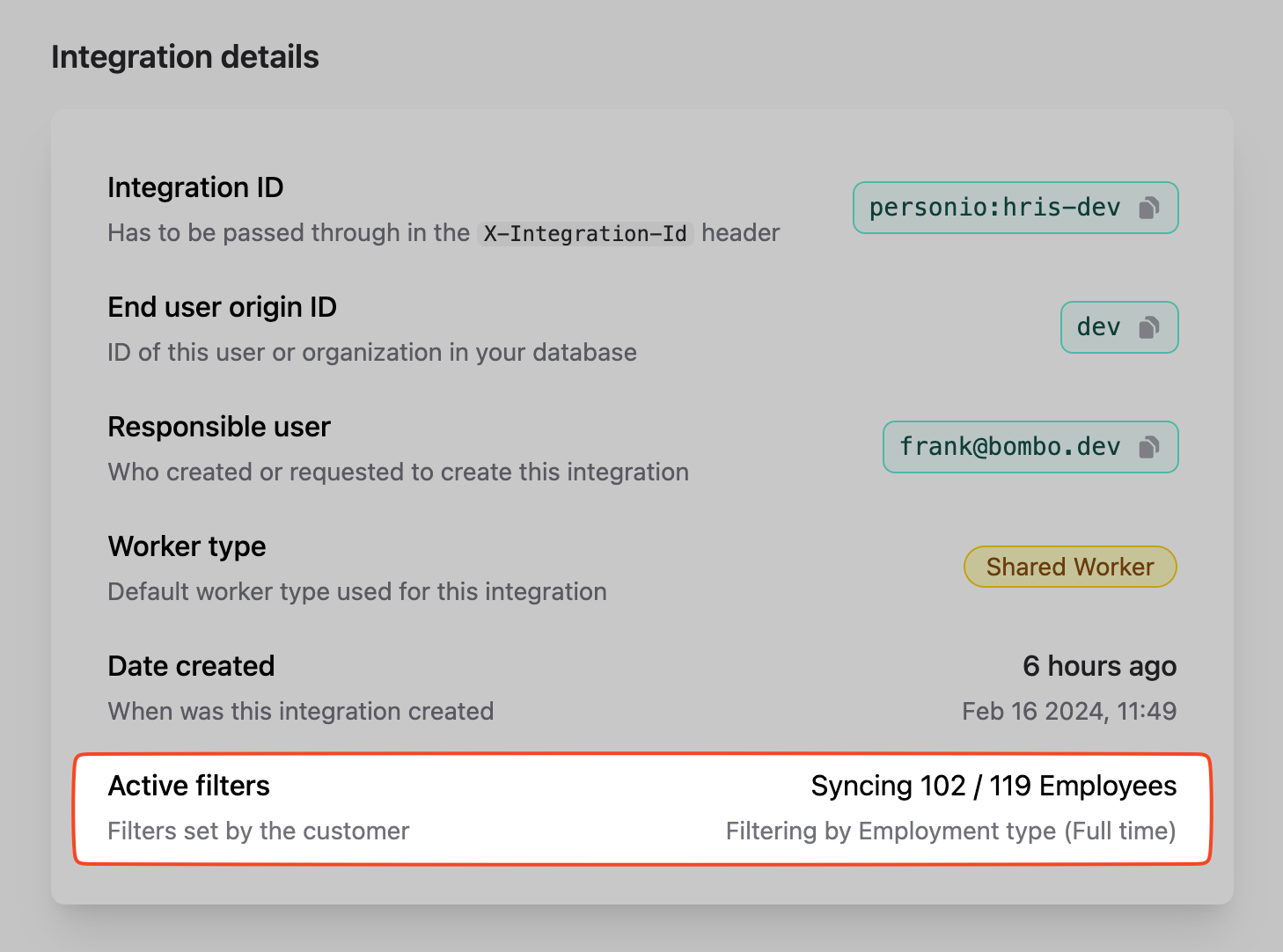Click Who created or requested description text
The height and width of the screenshot is (952, 1283).
pos(398,472)
